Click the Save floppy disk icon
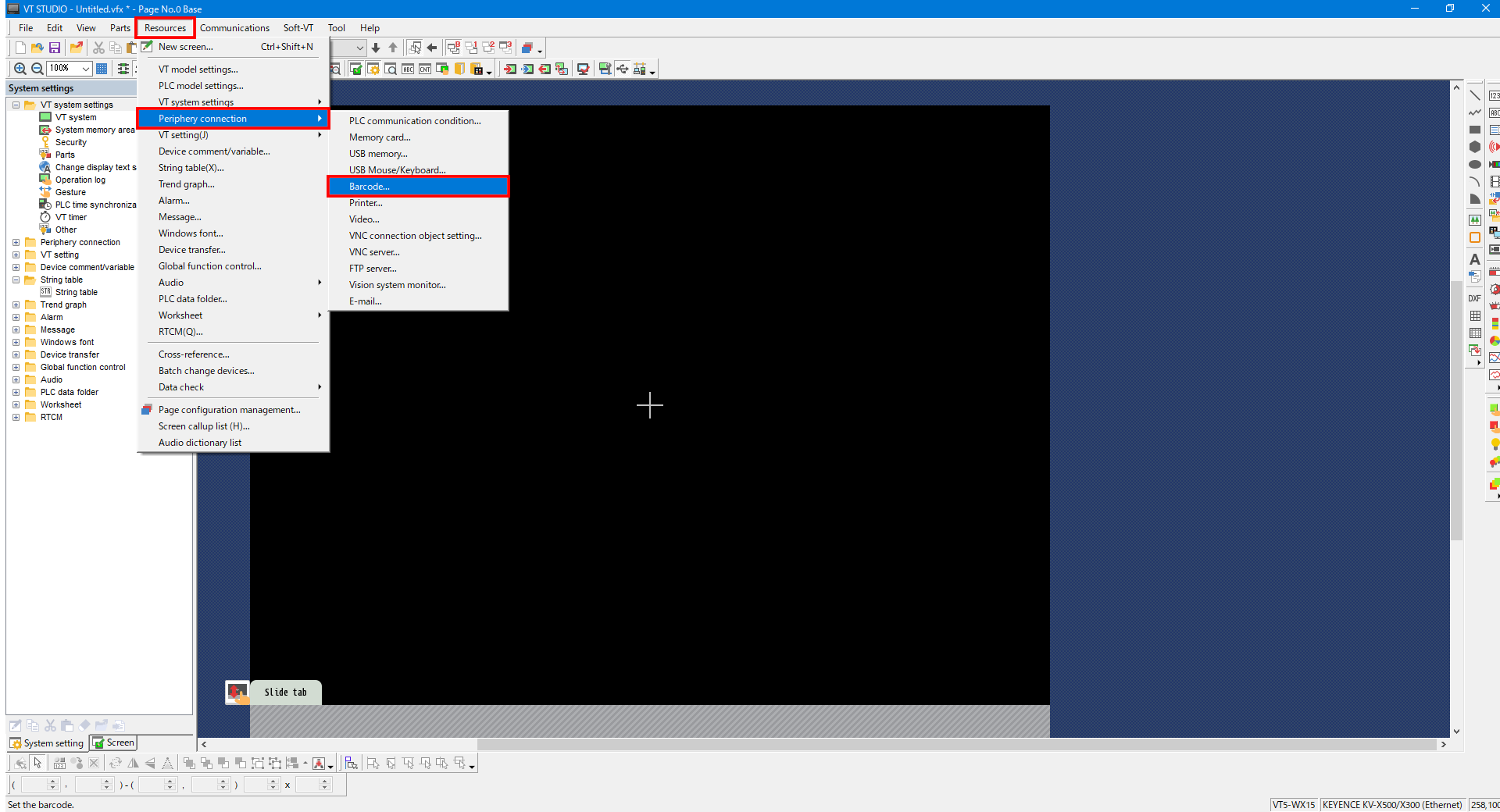 [x=55, y=48]
